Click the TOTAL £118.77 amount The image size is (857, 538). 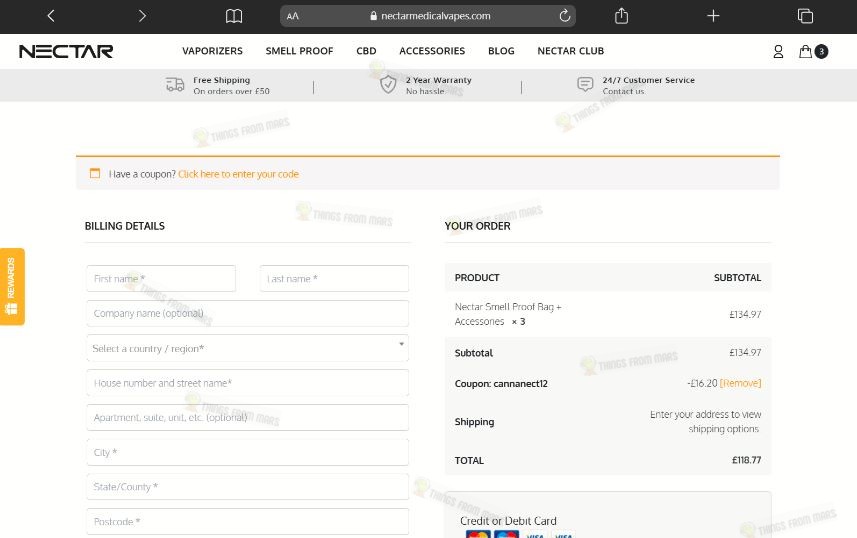coord(747,460)
